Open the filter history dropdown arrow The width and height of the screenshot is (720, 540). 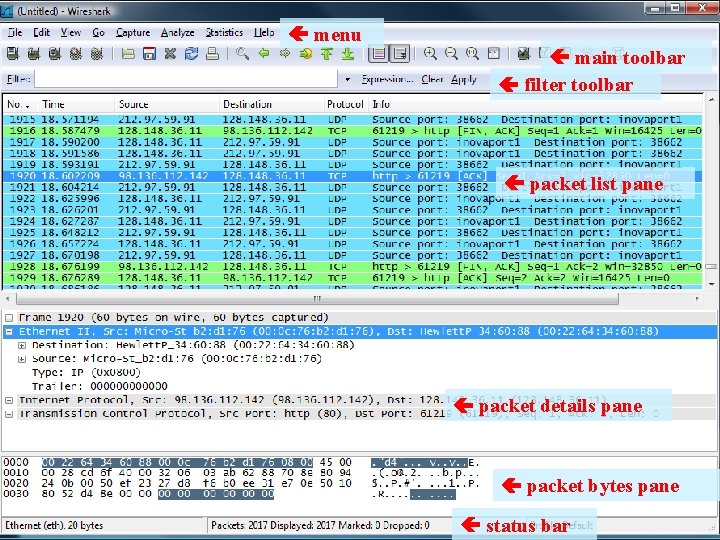point(348,79)
